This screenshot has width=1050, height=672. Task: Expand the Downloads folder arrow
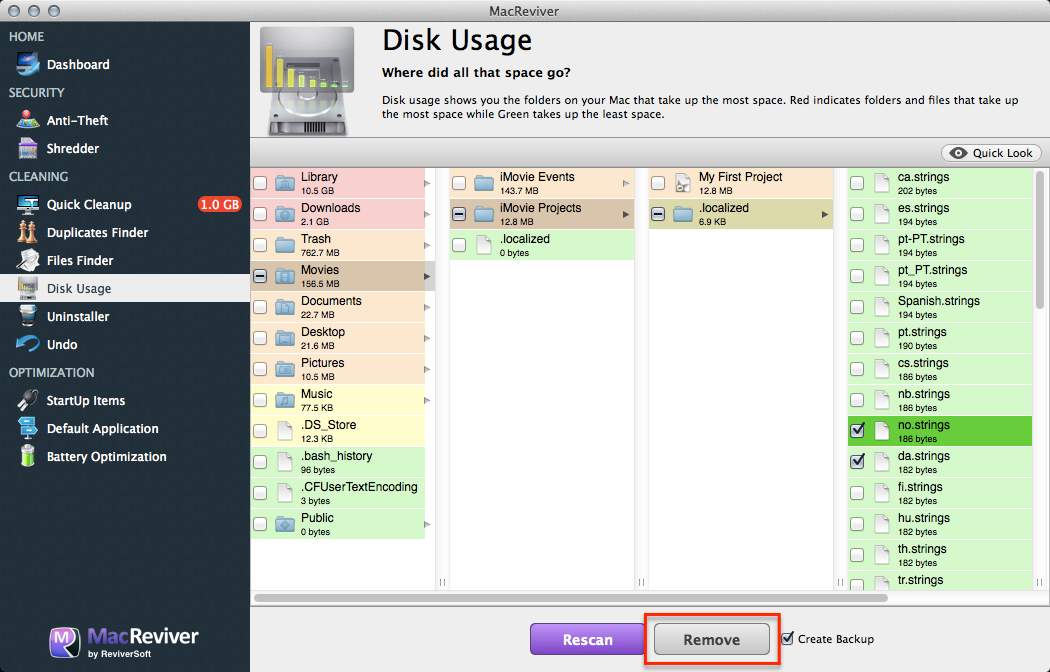click(427, 214)
